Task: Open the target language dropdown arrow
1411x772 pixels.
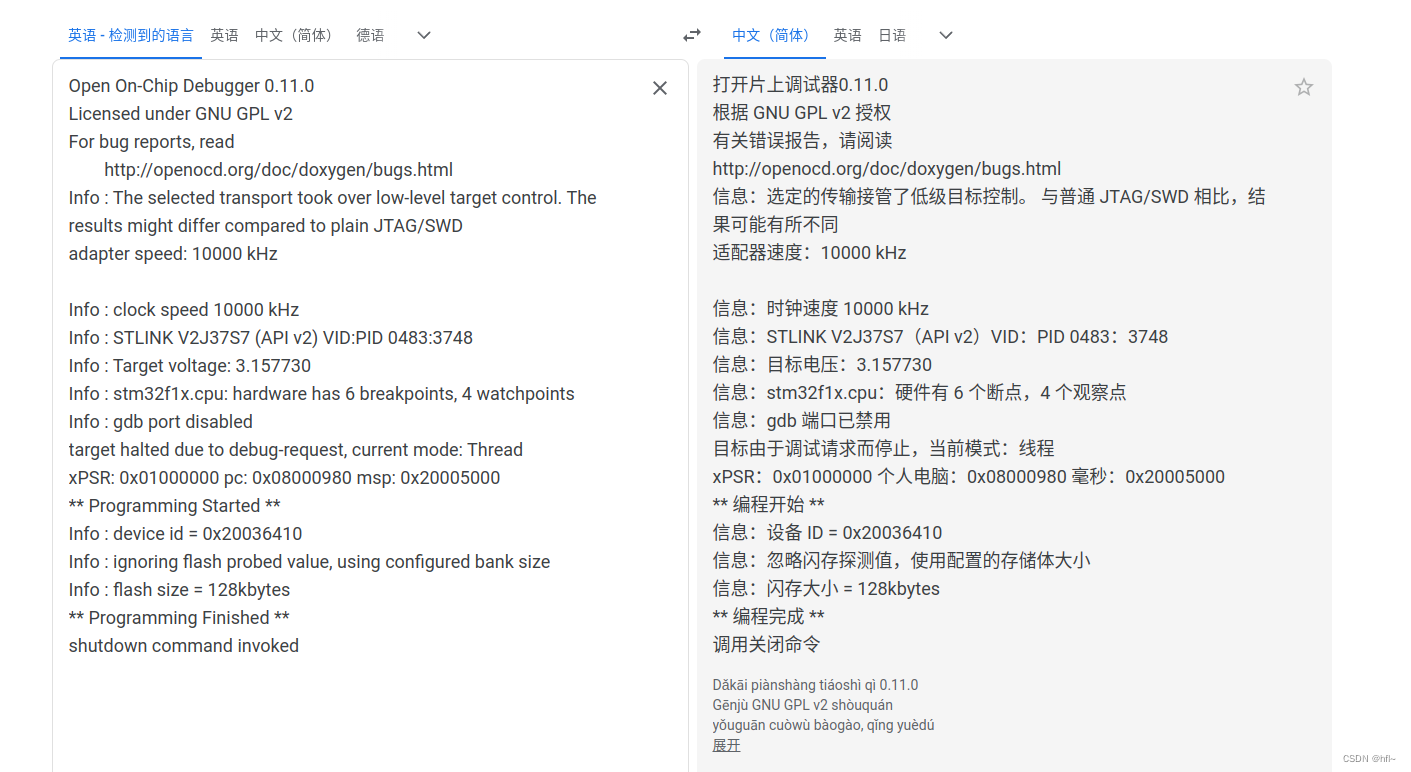Action: (945, 35)
